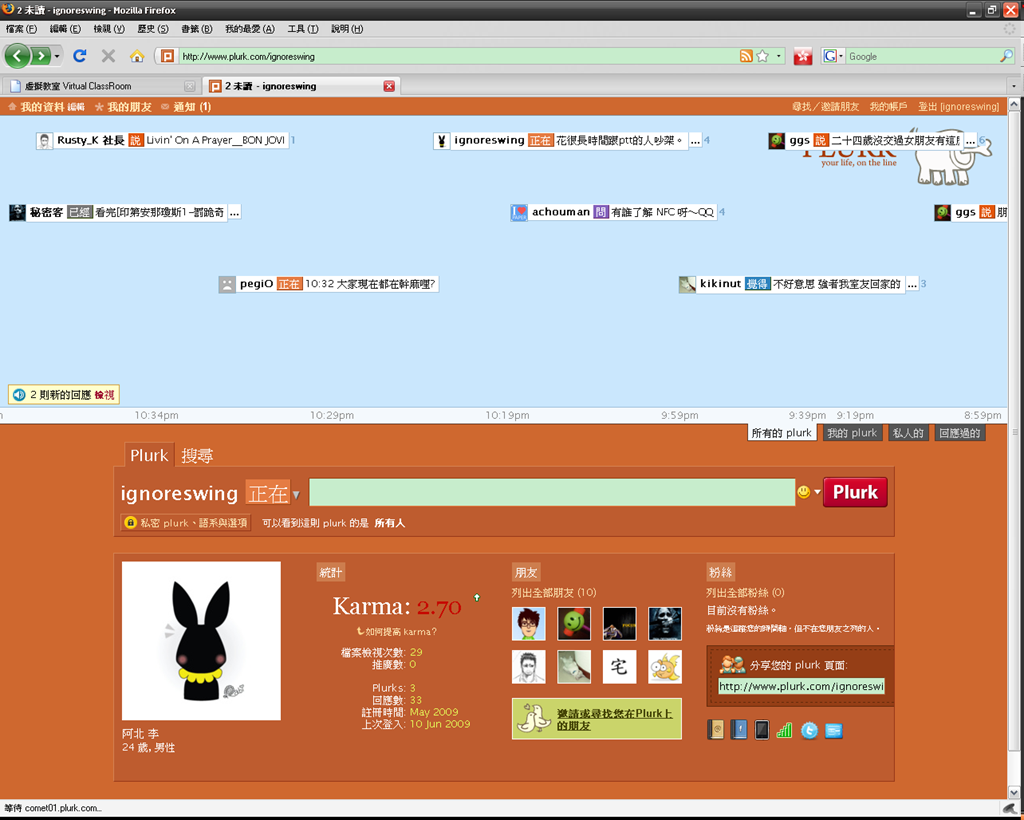Viewport: 1024px width, 820px height.
Task: Close the ignoreswing browser tab
Action: pos(389,86)
